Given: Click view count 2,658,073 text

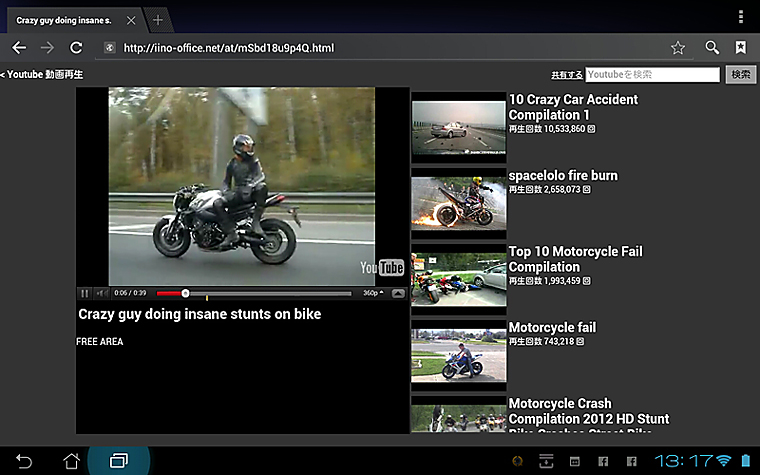Looking at the screenshot, I should coord(550,190).
